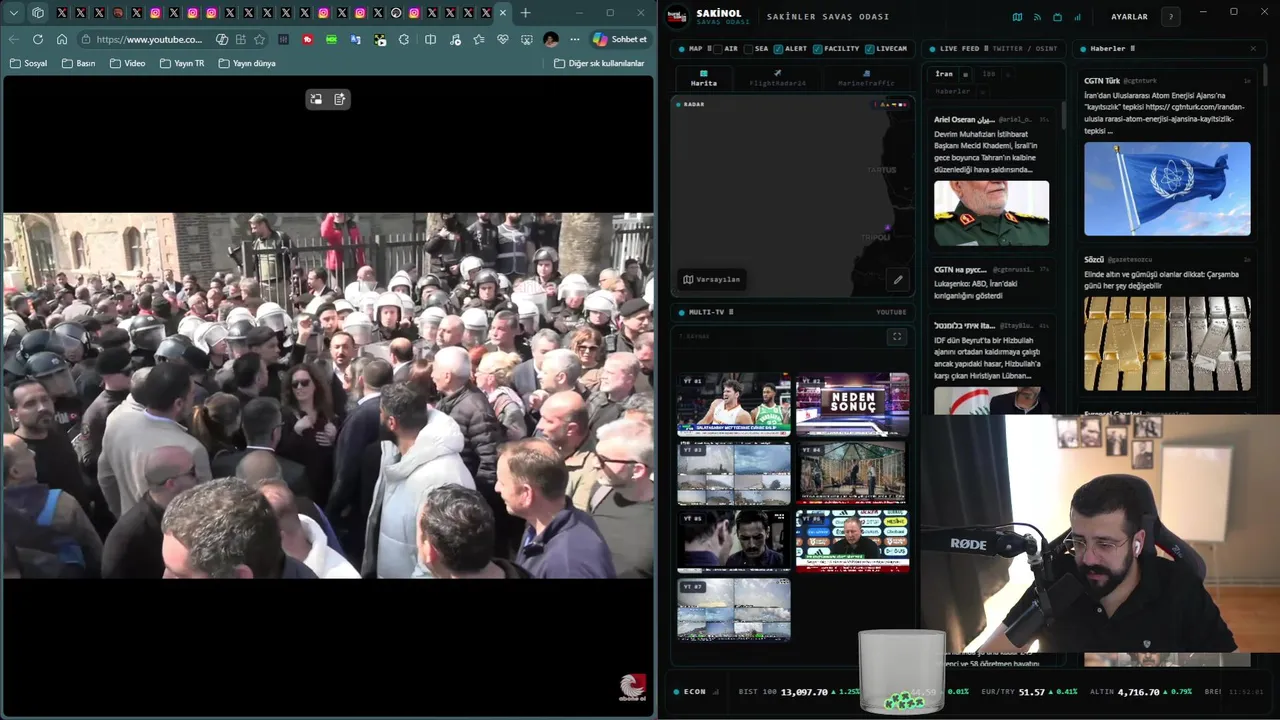Screen dimensions: 1280x720
Task: Click picture-in-picture icon above the video
Action: click(316, 99)
